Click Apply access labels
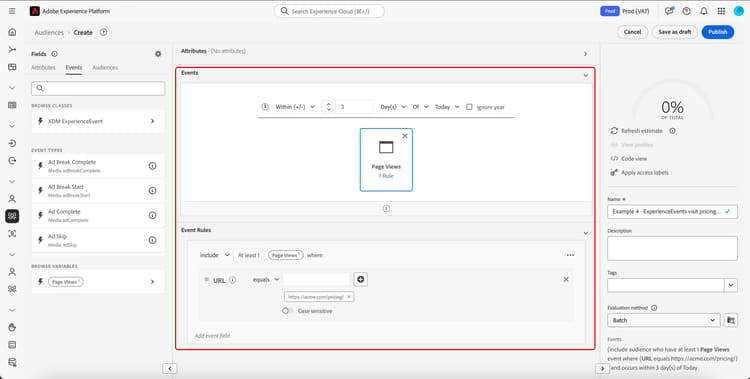 [640, 172]
